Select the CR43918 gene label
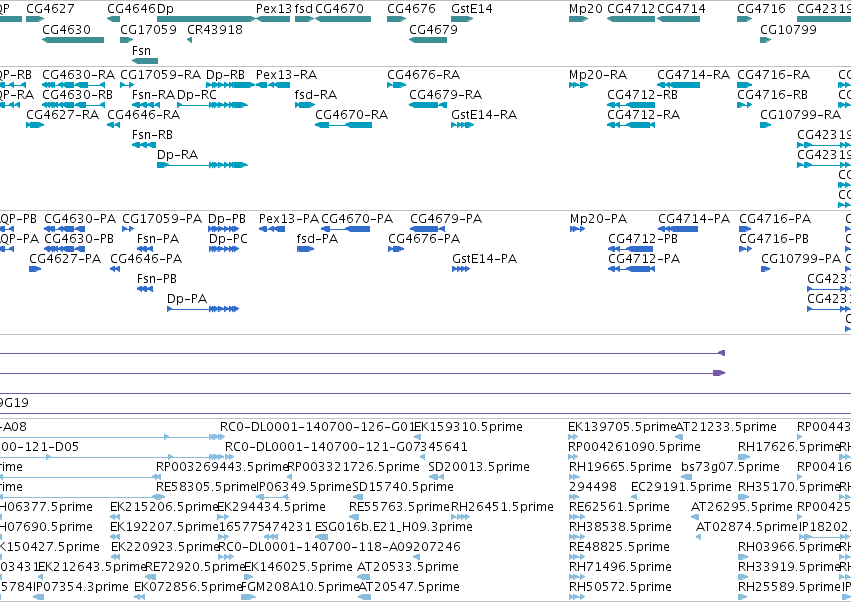851x602 pixels. (x=215, y=29)
